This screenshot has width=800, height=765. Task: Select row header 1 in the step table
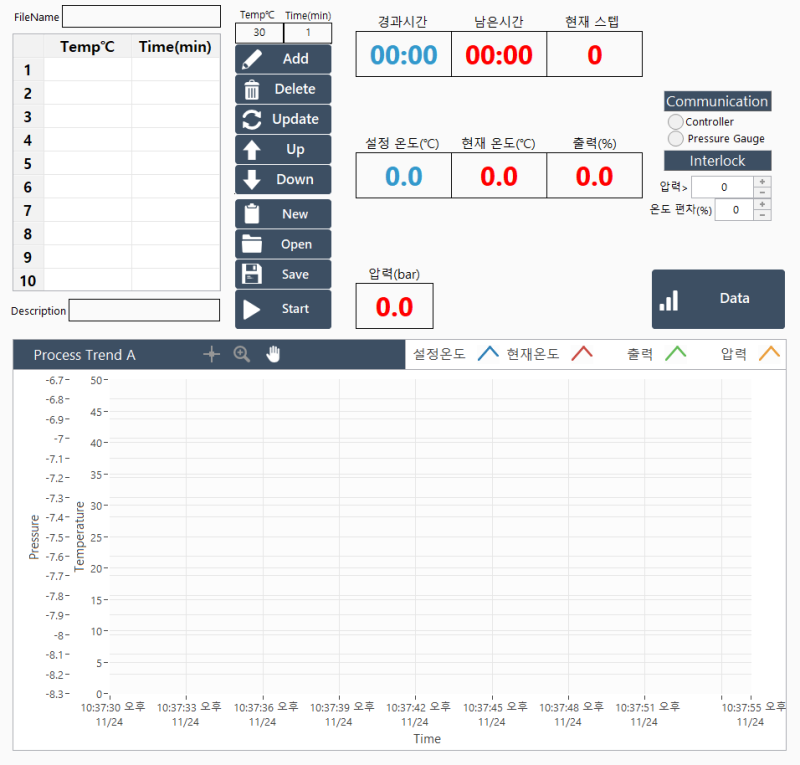(28, 70)
